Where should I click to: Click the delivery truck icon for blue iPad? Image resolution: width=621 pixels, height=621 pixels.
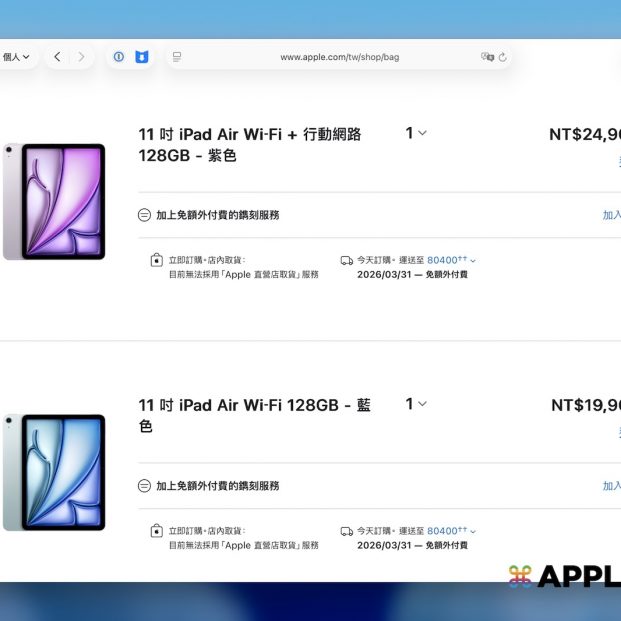[x=346, y=531]
